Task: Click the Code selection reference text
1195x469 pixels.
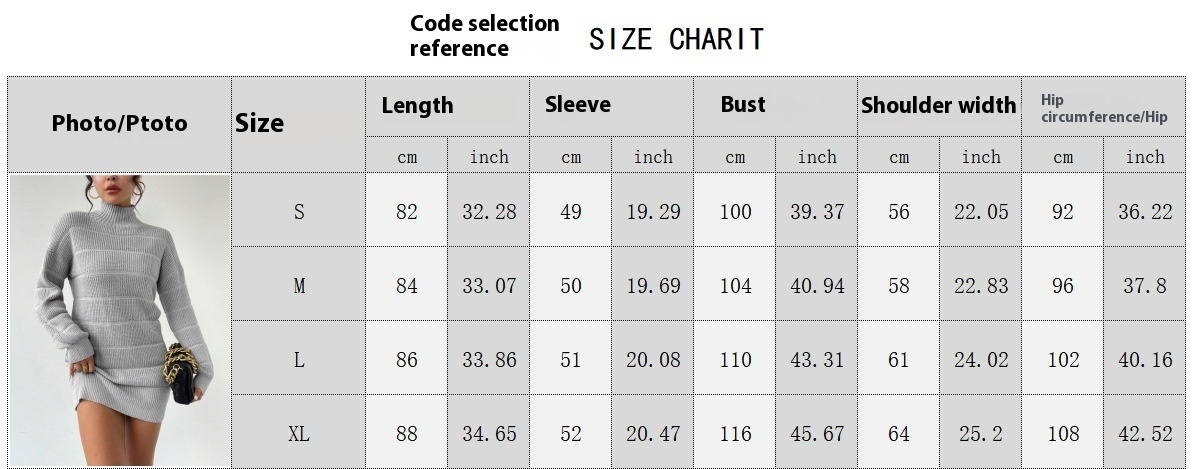Action: tap(484, 36)
